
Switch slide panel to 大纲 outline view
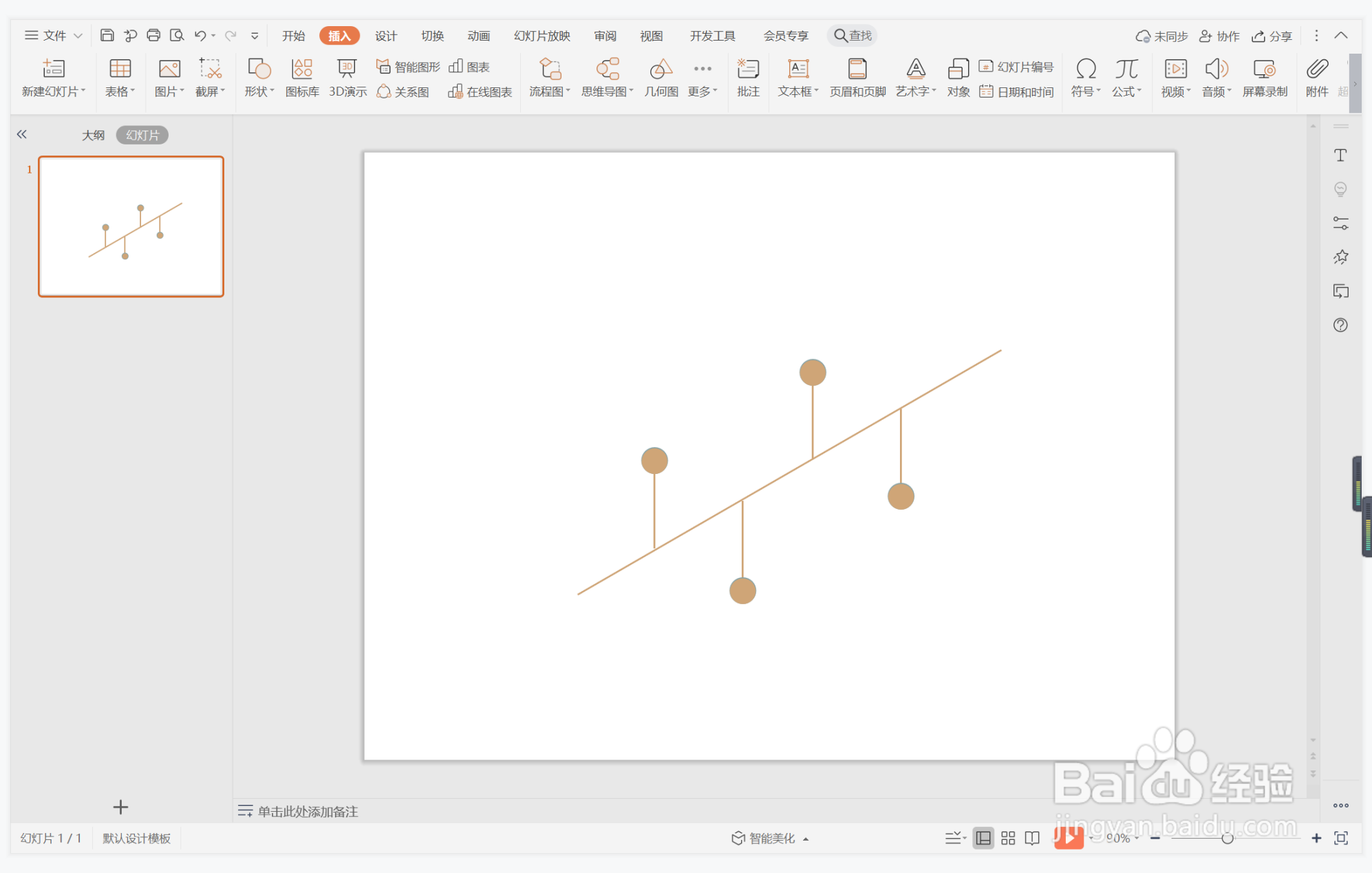[x=94, y=135]
